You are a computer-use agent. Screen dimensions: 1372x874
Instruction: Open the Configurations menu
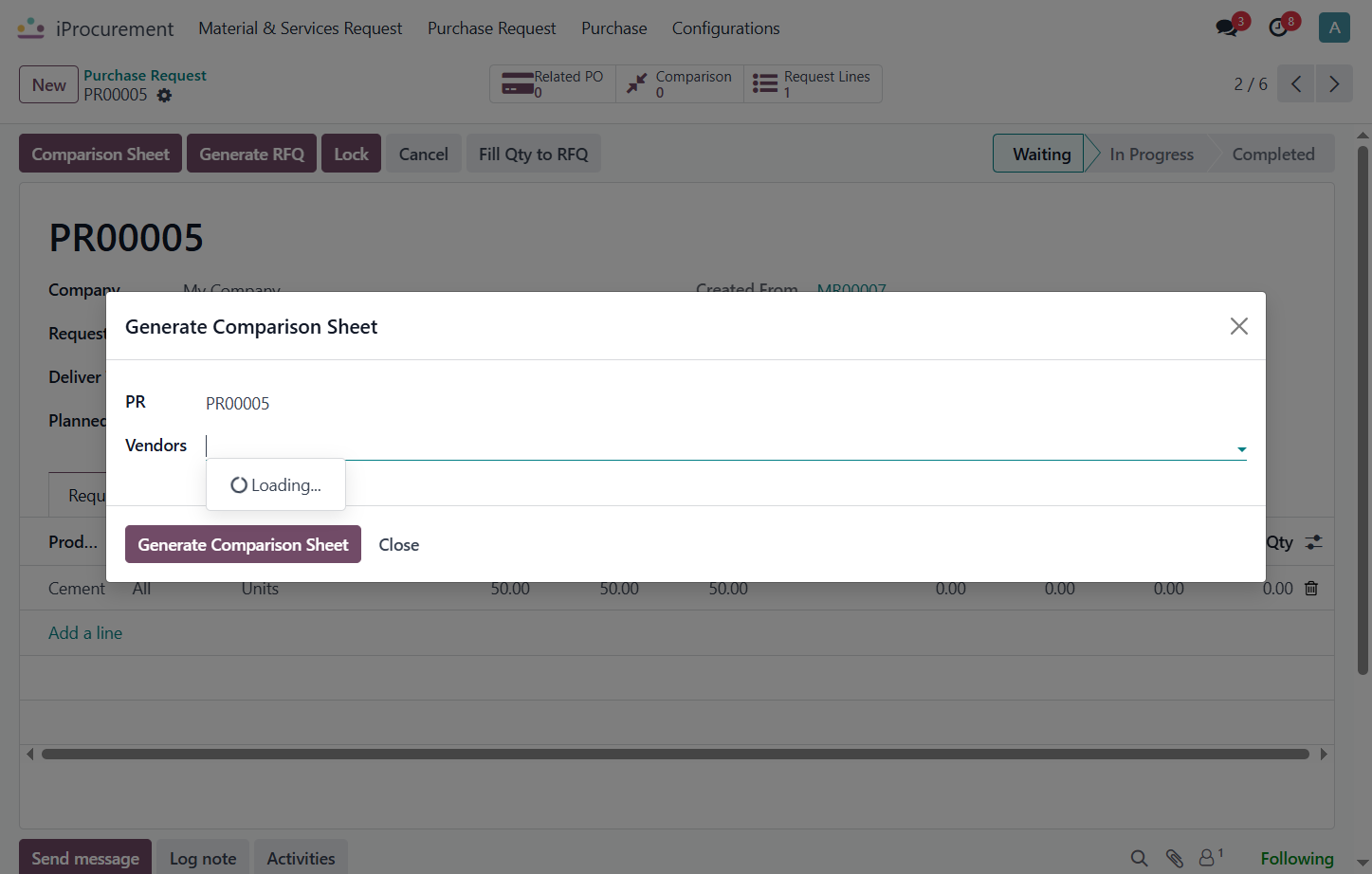click(x=726, y=28)
